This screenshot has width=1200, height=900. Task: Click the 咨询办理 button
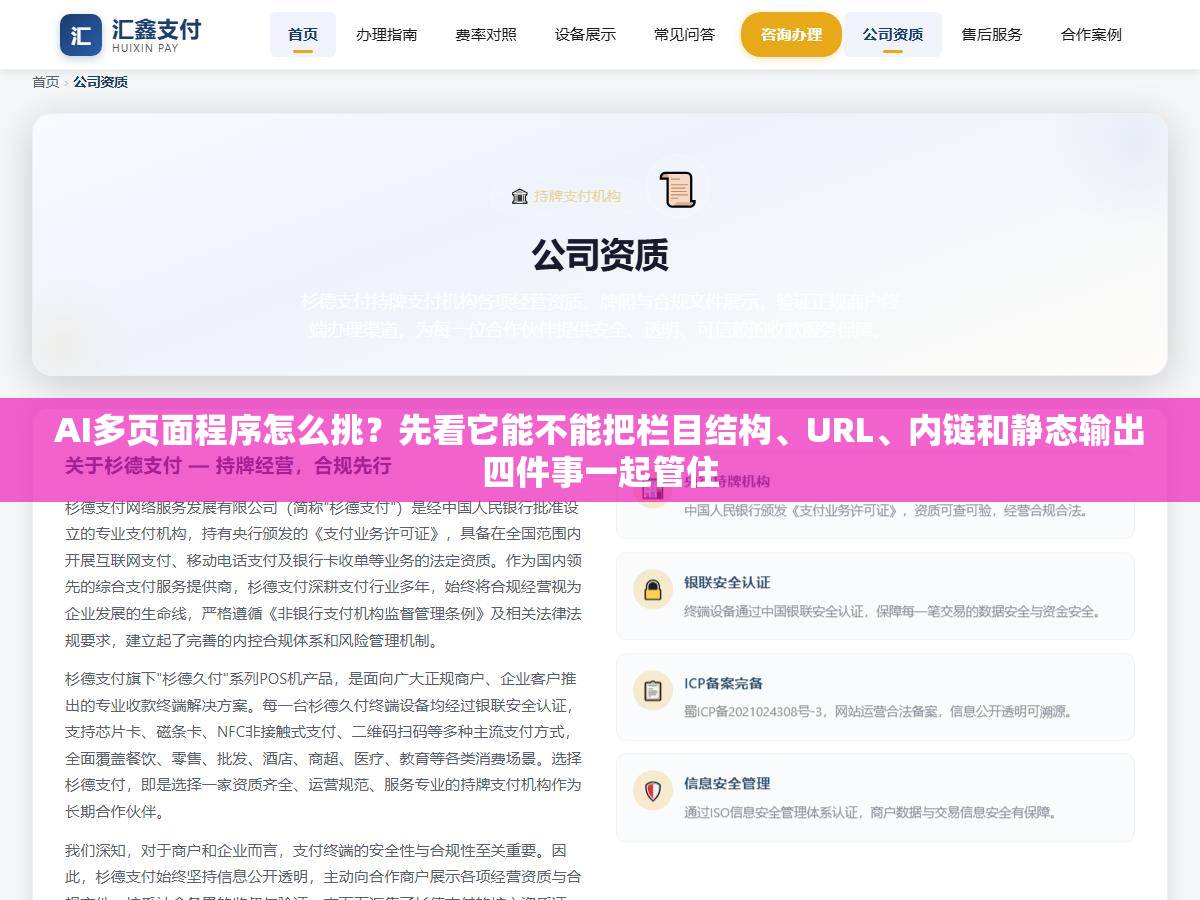click(x=791, y=34)
